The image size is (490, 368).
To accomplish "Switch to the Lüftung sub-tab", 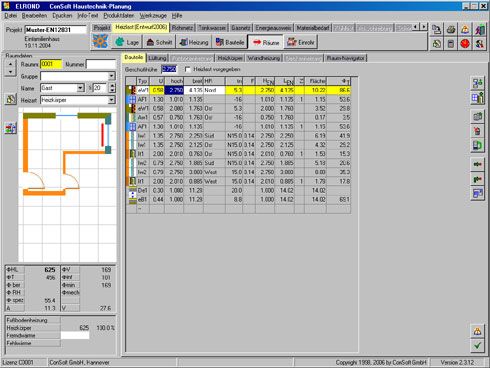I will (157, 58).
